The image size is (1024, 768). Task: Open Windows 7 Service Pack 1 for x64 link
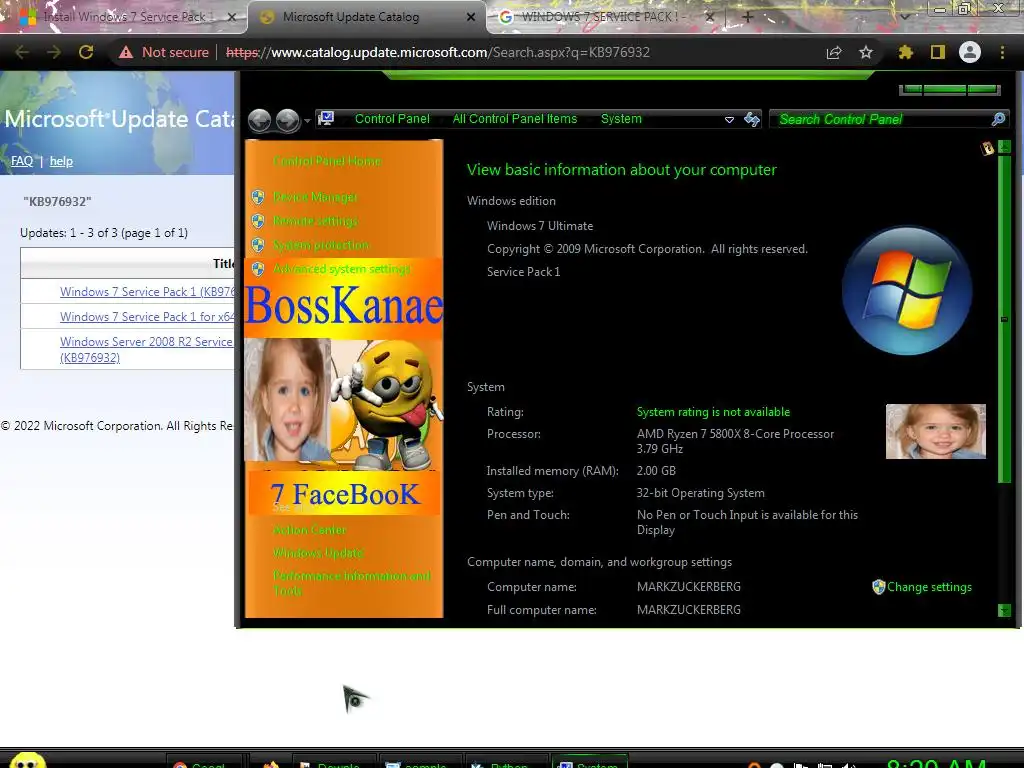147,317
